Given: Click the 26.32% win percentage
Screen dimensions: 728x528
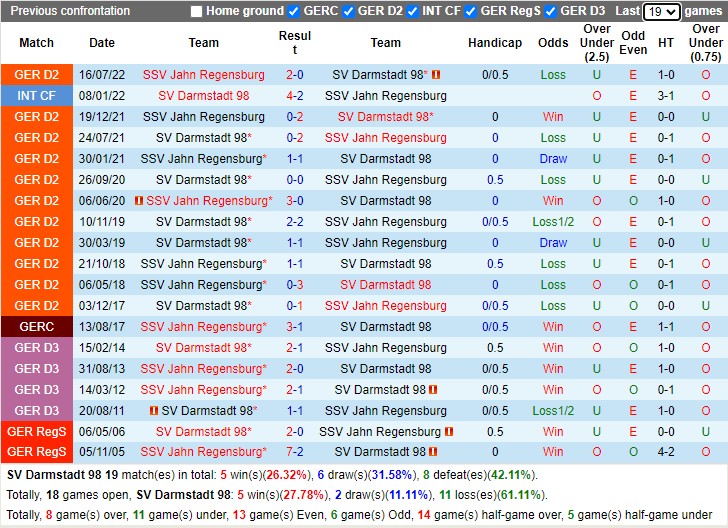Looking at the screenshot, I should coord(287,475).
